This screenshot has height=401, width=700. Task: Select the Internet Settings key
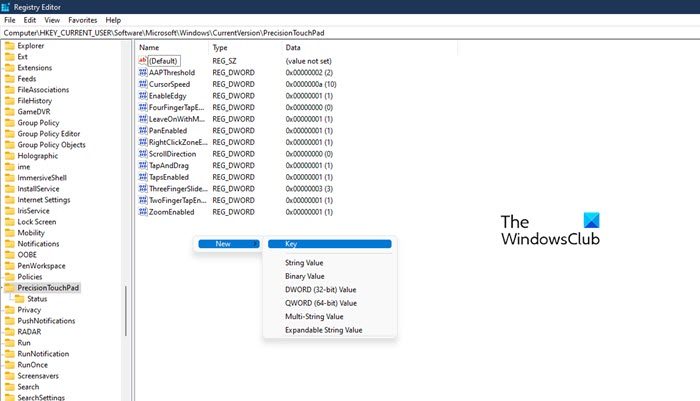pos(44,200)
